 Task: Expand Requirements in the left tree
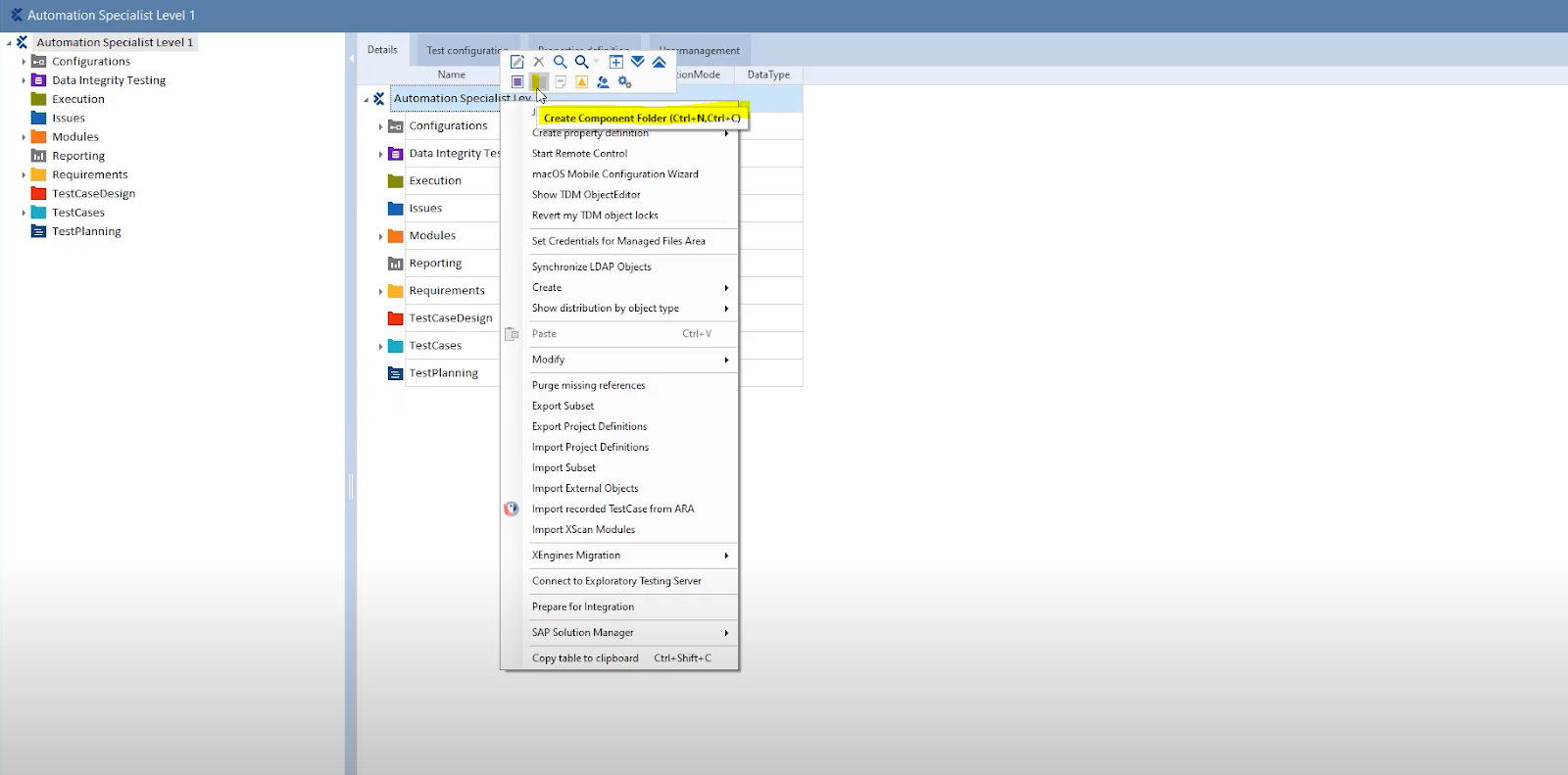(x=24, y=174)
